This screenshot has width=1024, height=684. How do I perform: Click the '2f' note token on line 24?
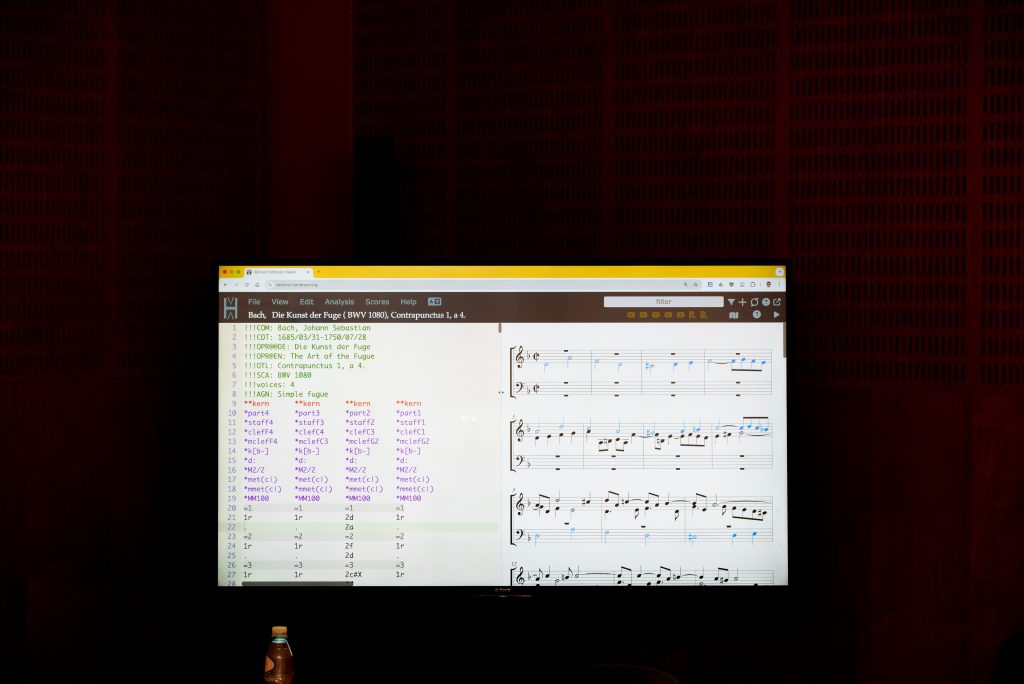pyautogui.click(x=349, y=546)
